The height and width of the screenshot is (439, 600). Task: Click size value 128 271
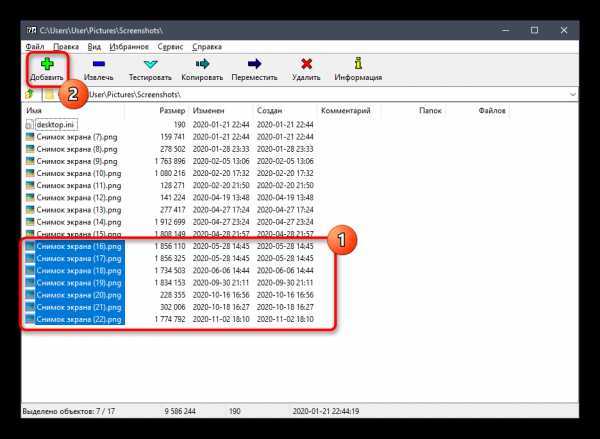(173, 185)
